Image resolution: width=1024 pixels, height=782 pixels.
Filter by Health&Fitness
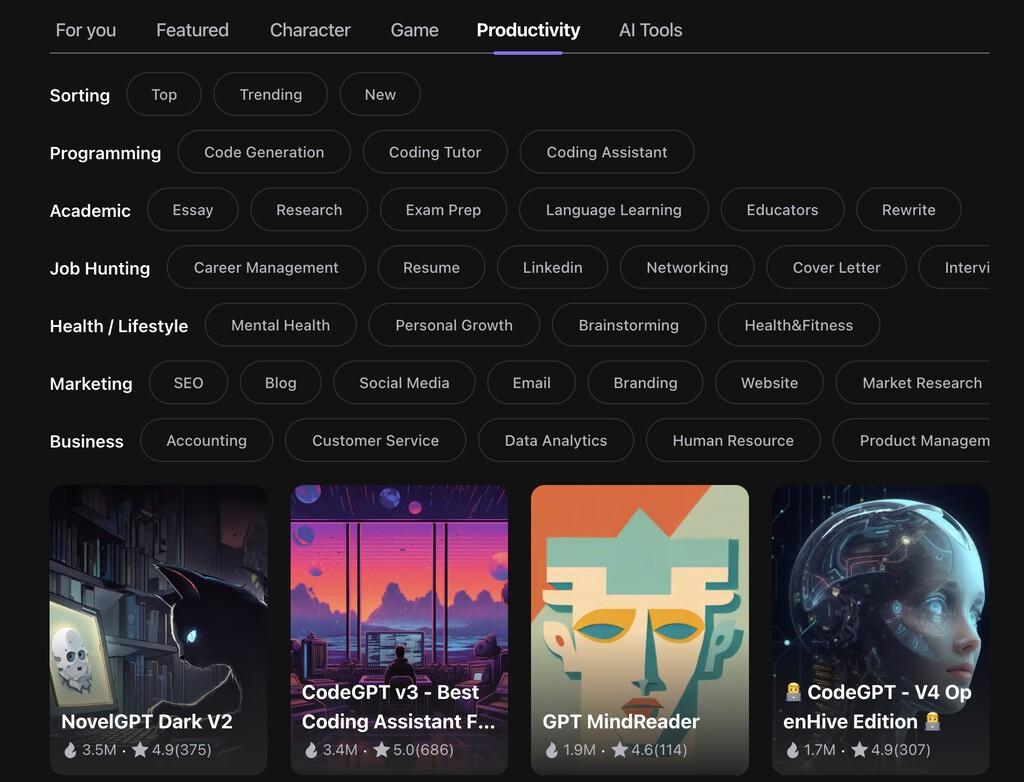pyautogui.click(x=799, y=325)
